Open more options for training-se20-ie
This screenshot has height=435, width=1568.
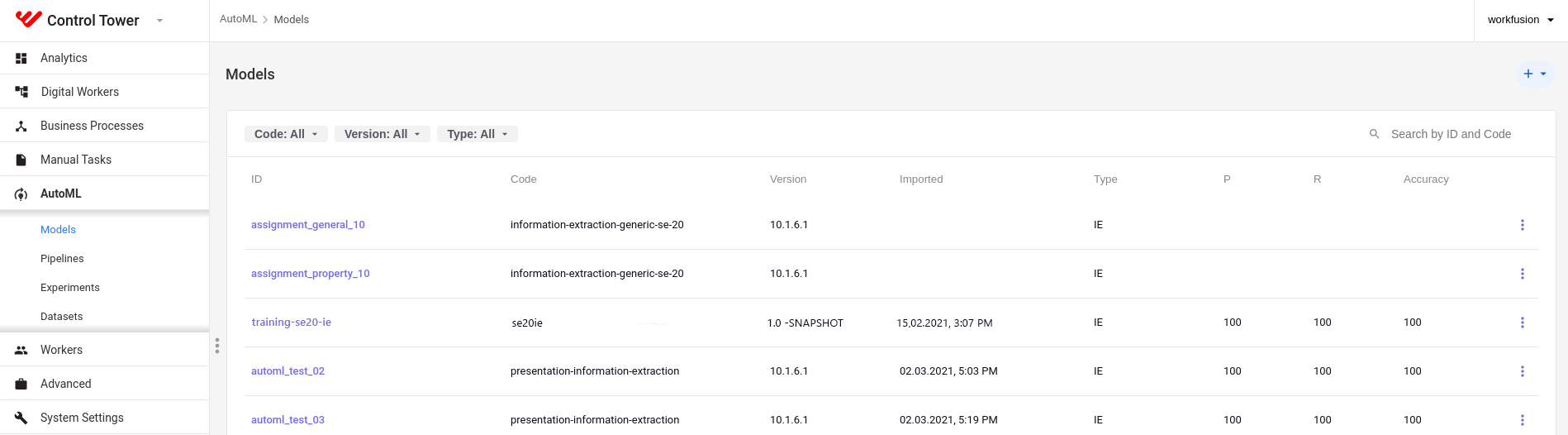coord(1523,323)
